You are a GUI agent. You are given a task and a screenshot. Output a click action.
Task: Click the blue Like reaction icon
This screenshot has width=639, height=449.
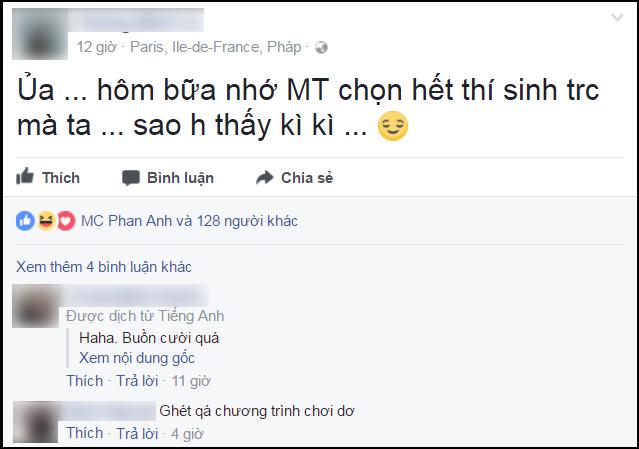coord(25,221)
